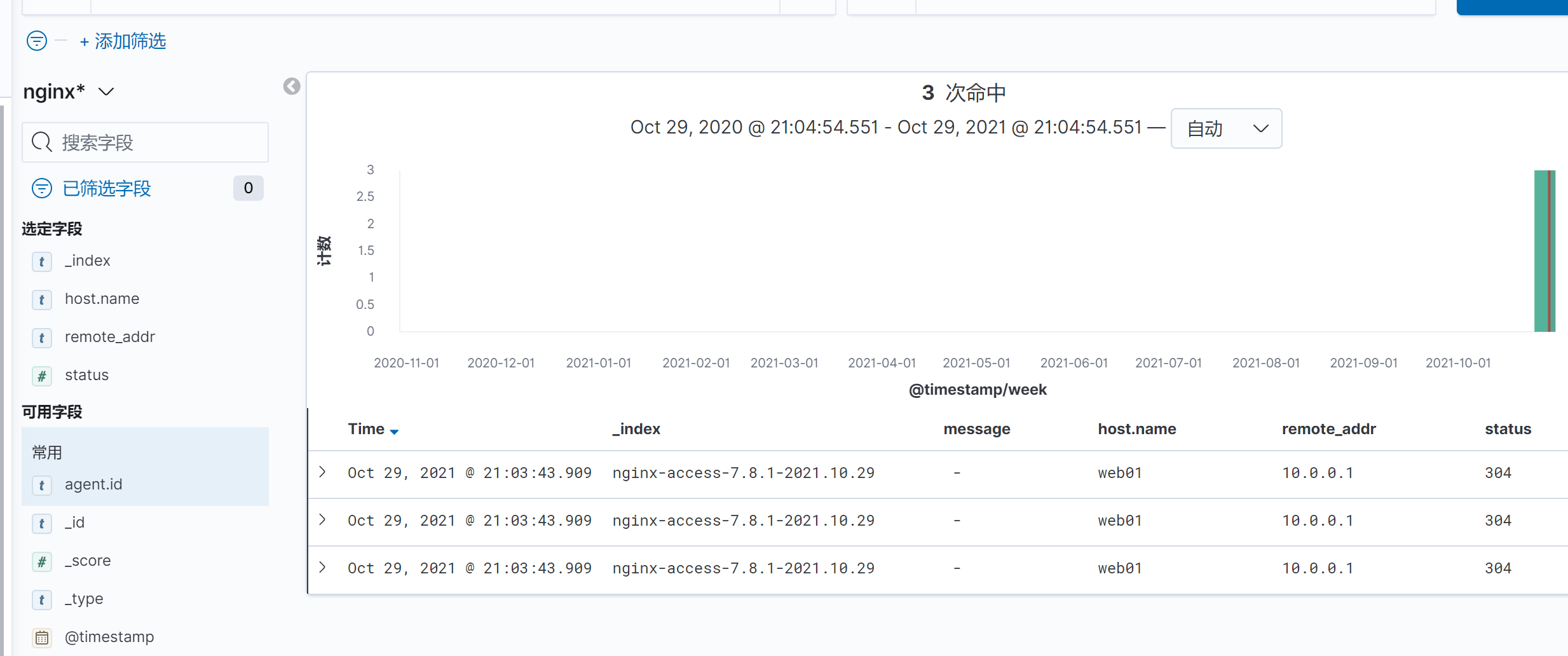The width and height of the screenshot is (1568, 656).
Task: Toggle the 已筛选字段 filter-by-type button
Action: click(x=92, y=188)
